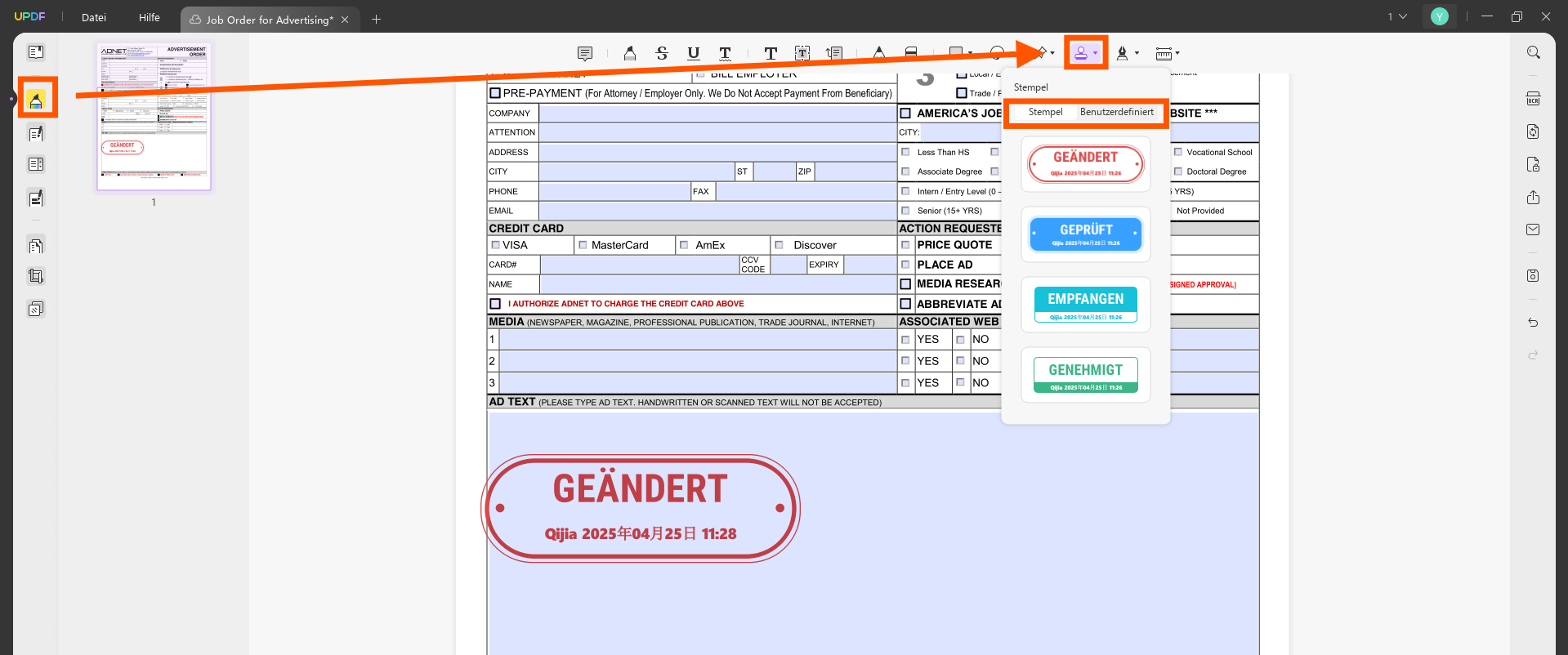1568x655 pixels.
Task: Tick the Vocational School checkbox
Action: click(x=1178, y=152)
